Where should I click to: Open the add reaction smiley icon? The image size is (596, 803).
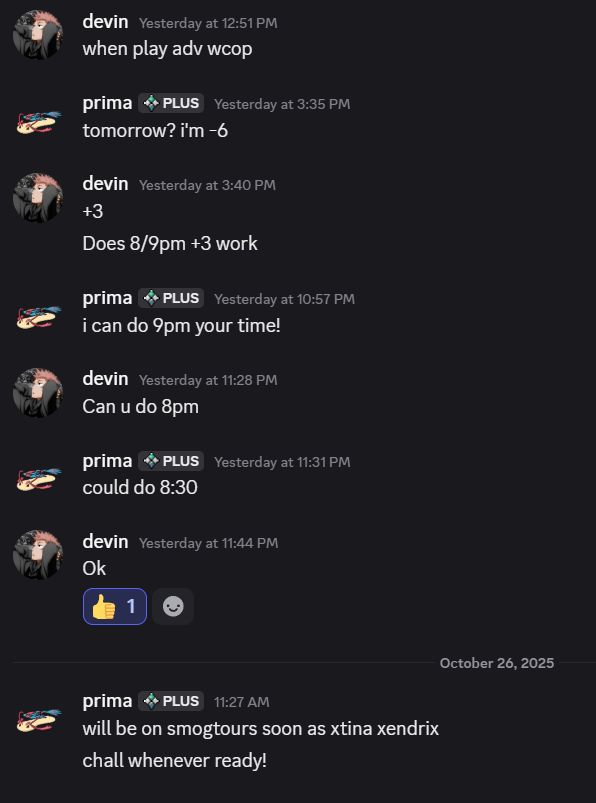coord(172,606)
